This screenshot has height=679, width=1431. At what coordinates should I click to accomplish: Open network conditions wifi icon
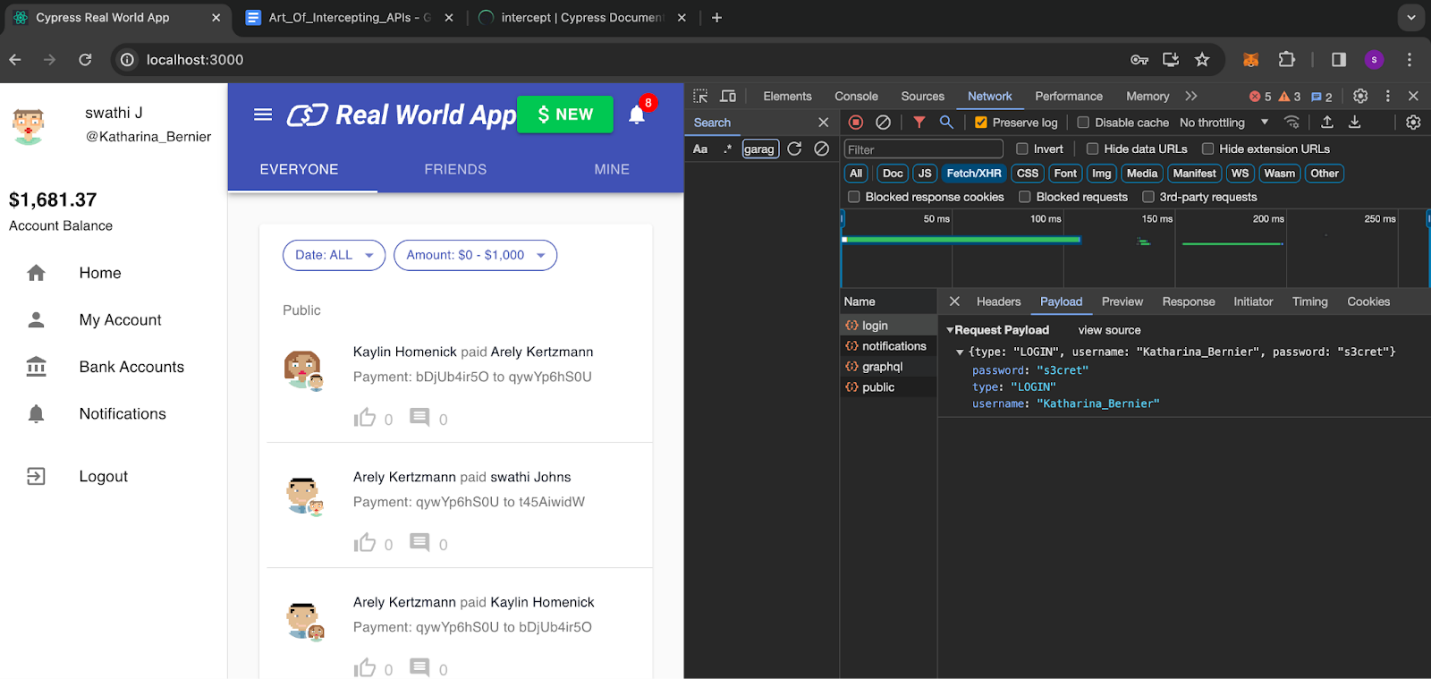click(1292, 122)
